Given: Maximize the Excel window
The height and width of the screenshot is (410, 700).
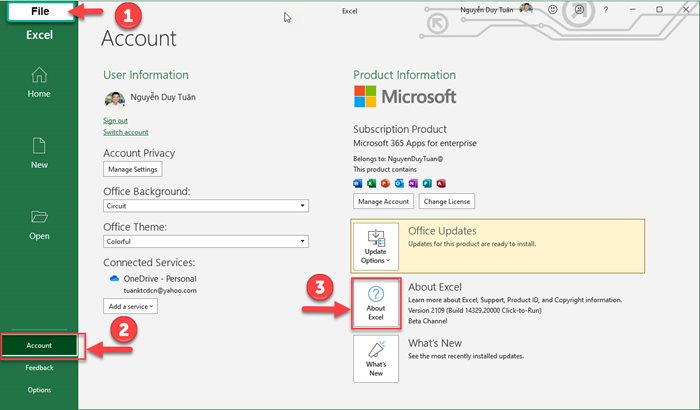Looking at the screenshot, I should coord(659,9).
